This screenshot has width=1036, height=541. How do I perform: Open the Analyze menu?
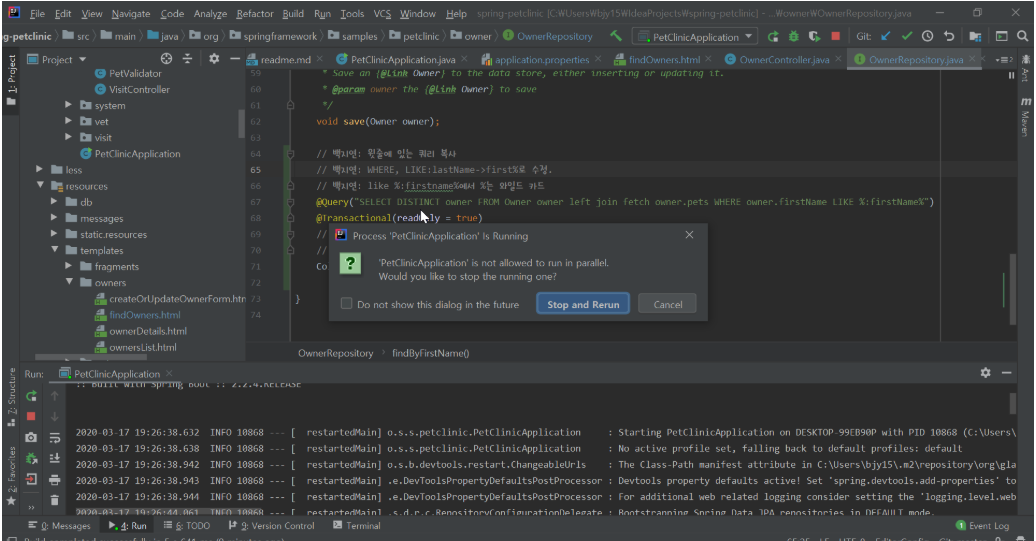[210, 13]
